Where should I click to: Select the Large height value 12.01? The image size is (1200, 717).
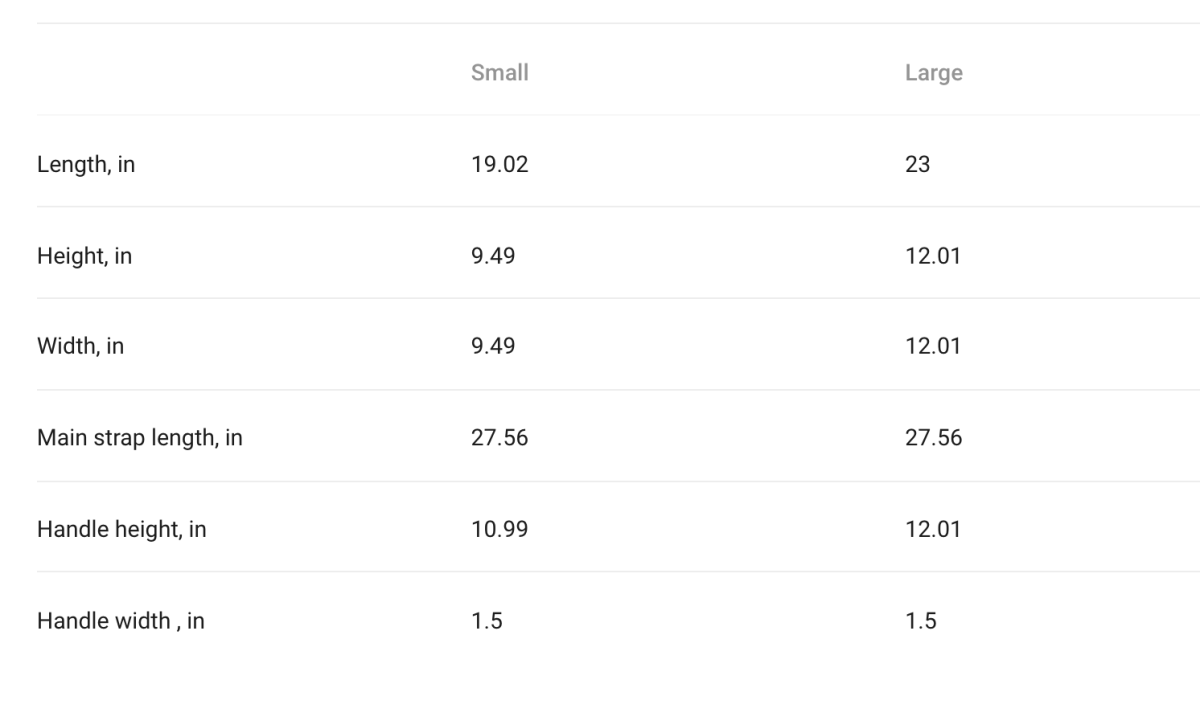932,256
